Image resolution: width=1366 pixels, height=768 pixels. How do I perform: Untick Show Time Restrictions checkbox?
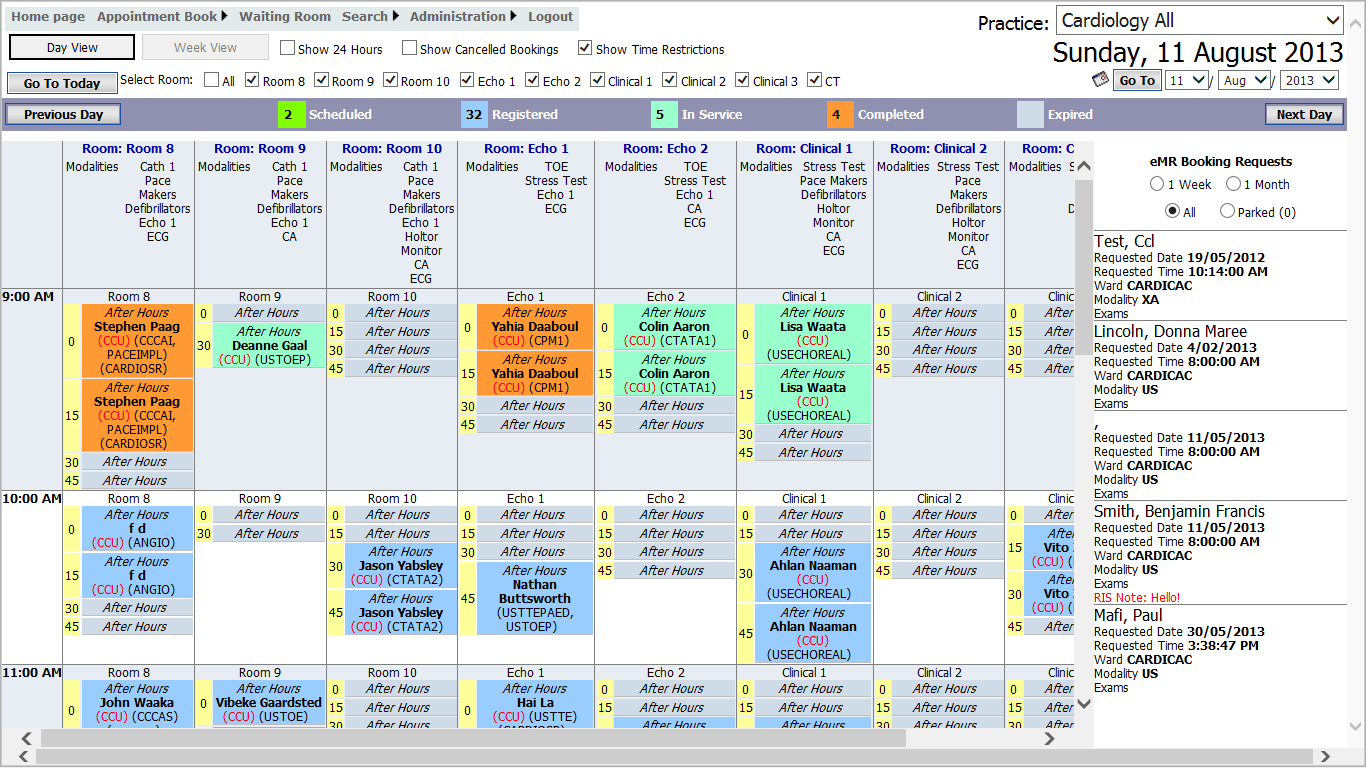[x=586, y=48]
